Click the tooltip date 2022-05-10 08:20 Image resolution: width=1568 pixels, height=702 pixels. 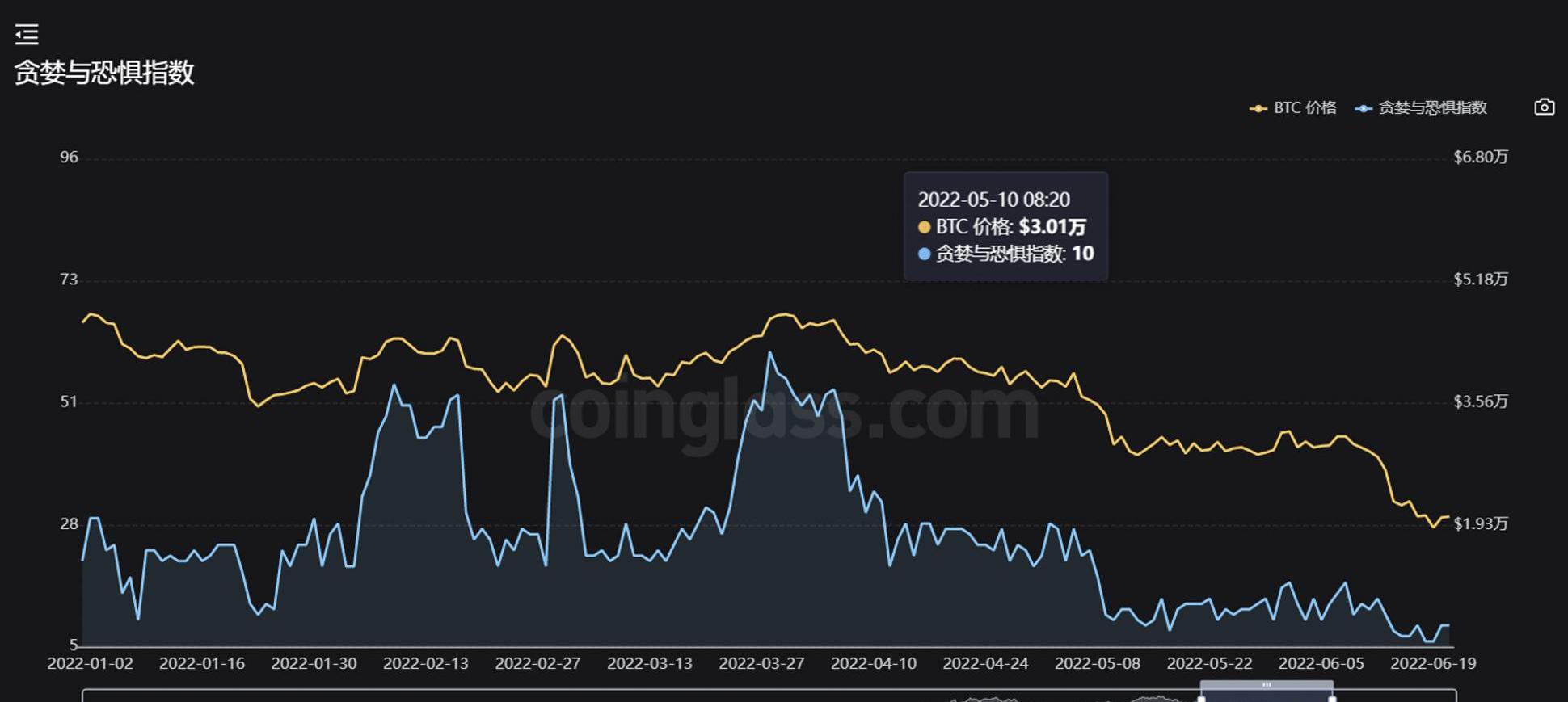(x=993, y=200)
